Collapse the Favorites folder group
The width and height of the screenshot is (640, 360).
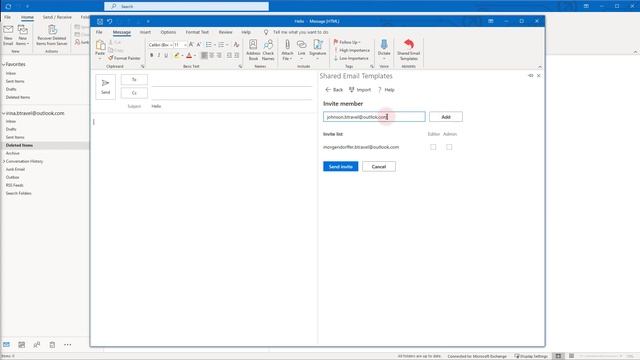4,64
